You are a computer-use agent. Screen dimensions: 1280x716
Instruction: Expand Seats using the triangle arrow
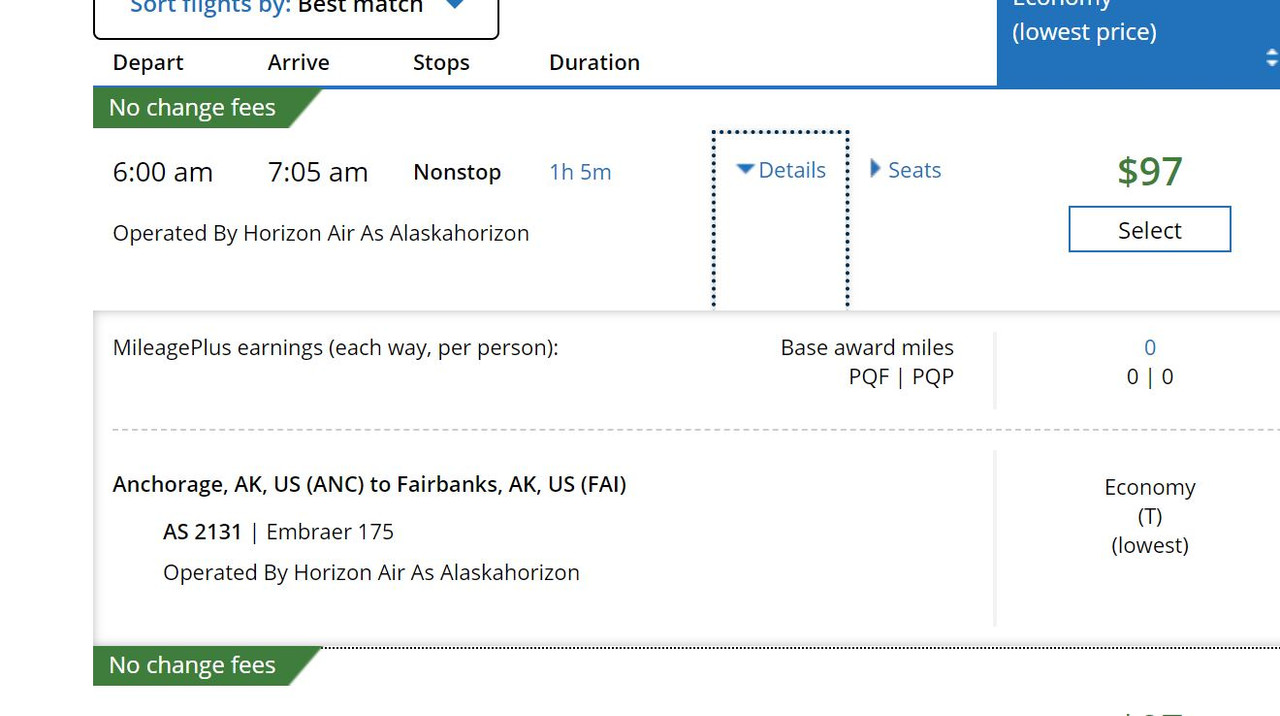click(x=875, y=169)
